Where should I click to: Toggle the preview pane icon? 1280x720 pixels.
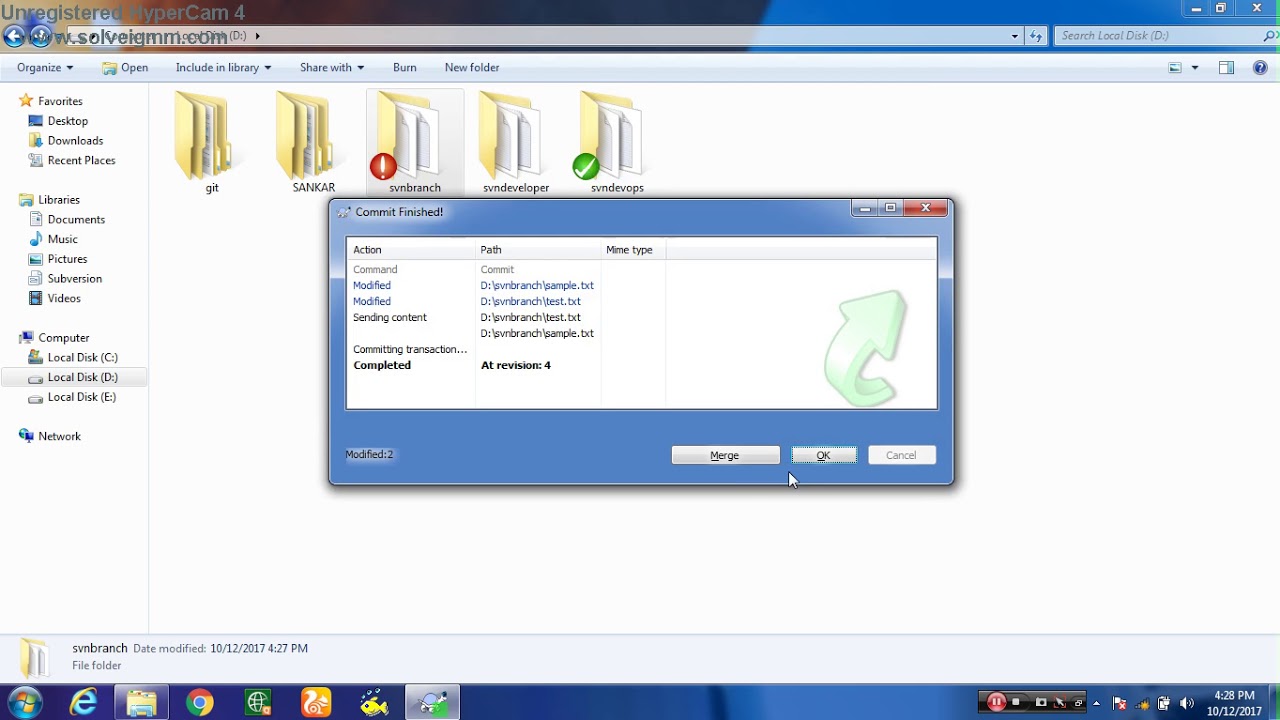pyautogui.click(x=1226, y=68)
